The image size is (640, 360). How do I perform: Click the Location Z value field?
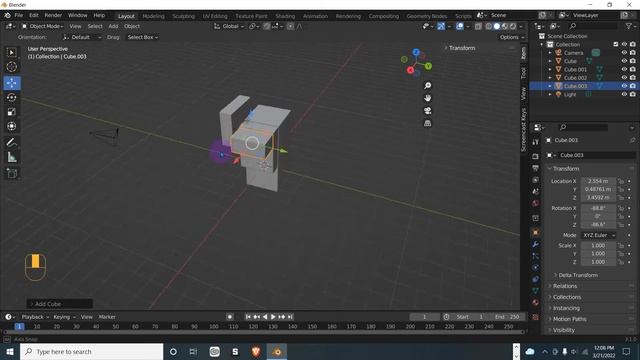(x=598, y=198)
